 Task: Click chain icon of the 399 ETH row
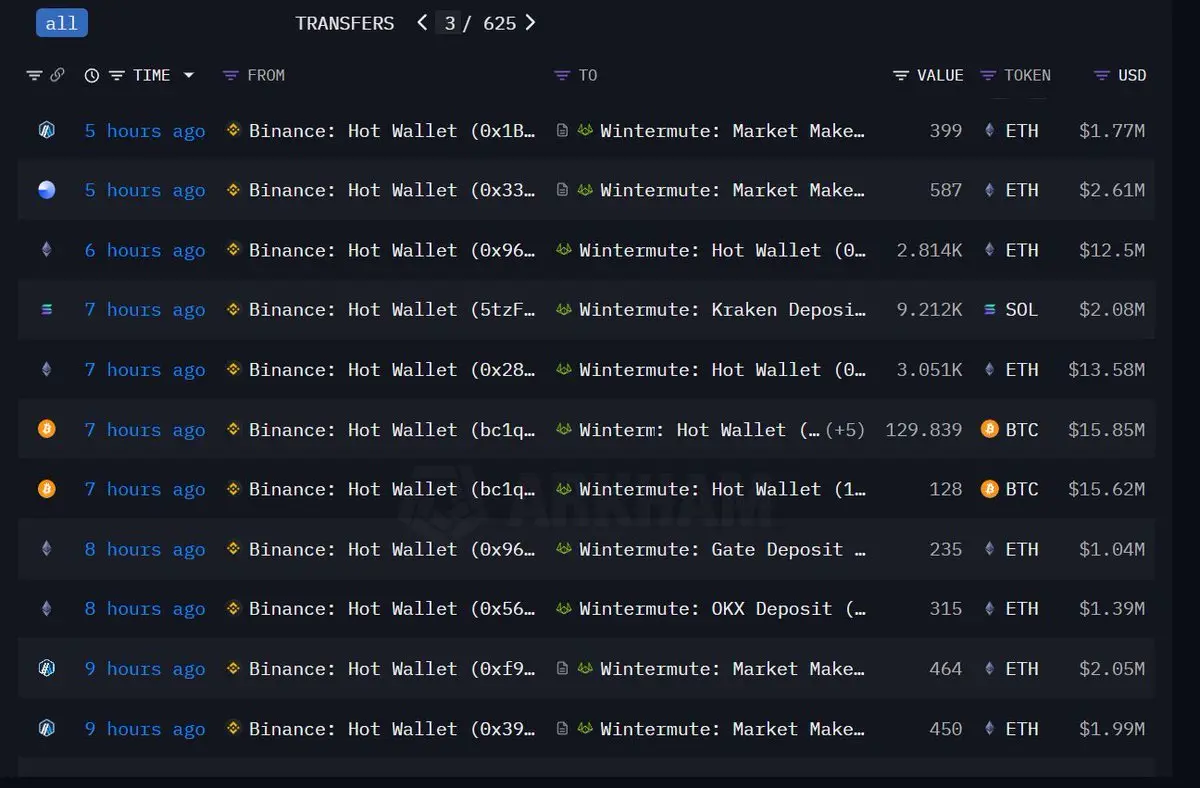point(46,130)
